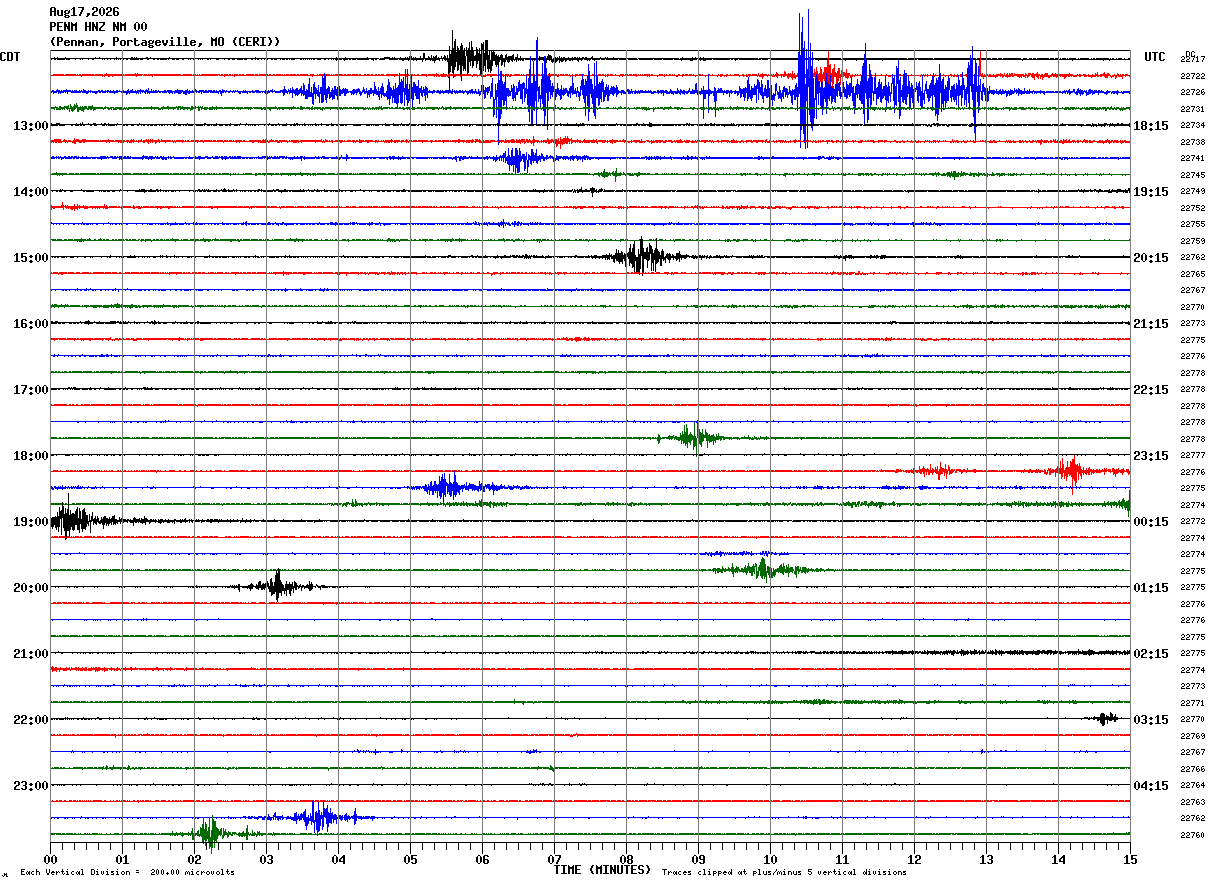Image resolution: width=1210 pixels, height=886 pixels.
Task: Click the red event near minute 14
Action: click(1072, 470)
